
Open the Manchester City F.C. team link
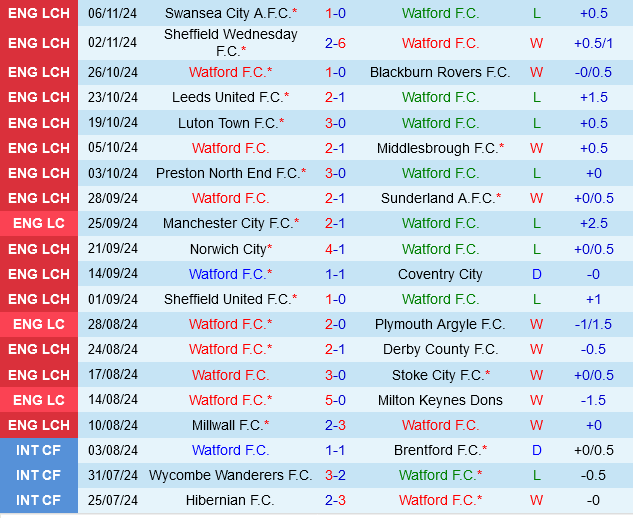coord(227,223)
